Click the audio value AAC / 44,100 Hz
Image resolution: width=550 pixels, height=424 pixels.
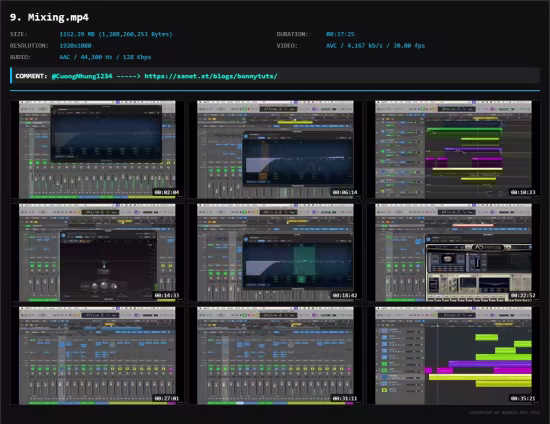coord(105,57)
